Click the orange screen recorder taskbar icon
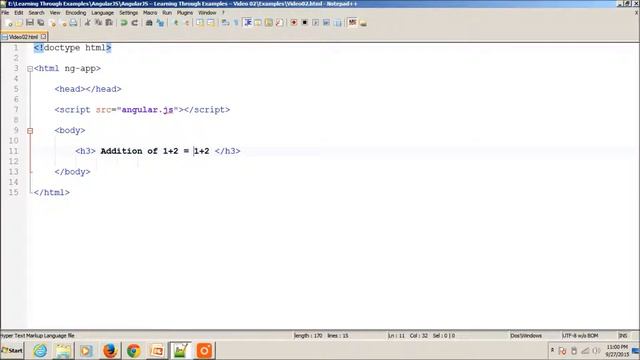 (204, 351)
